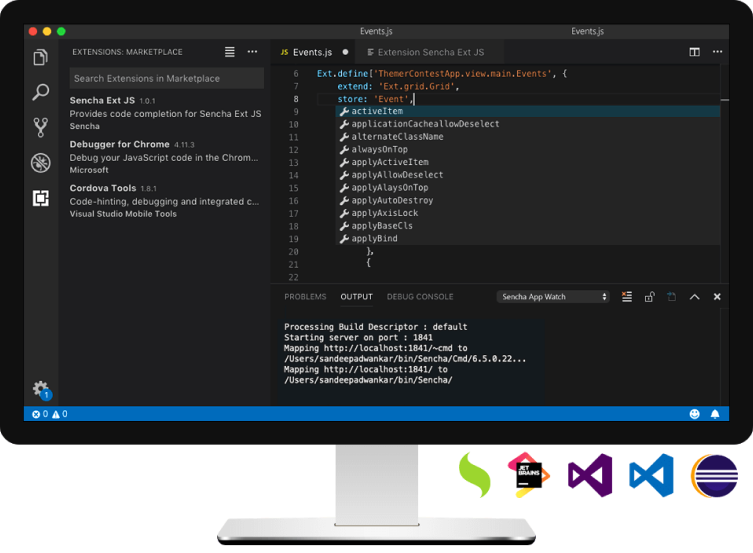Clear output panel icon
This screenshot has height=553, width=753.
(x=627, y=297)
